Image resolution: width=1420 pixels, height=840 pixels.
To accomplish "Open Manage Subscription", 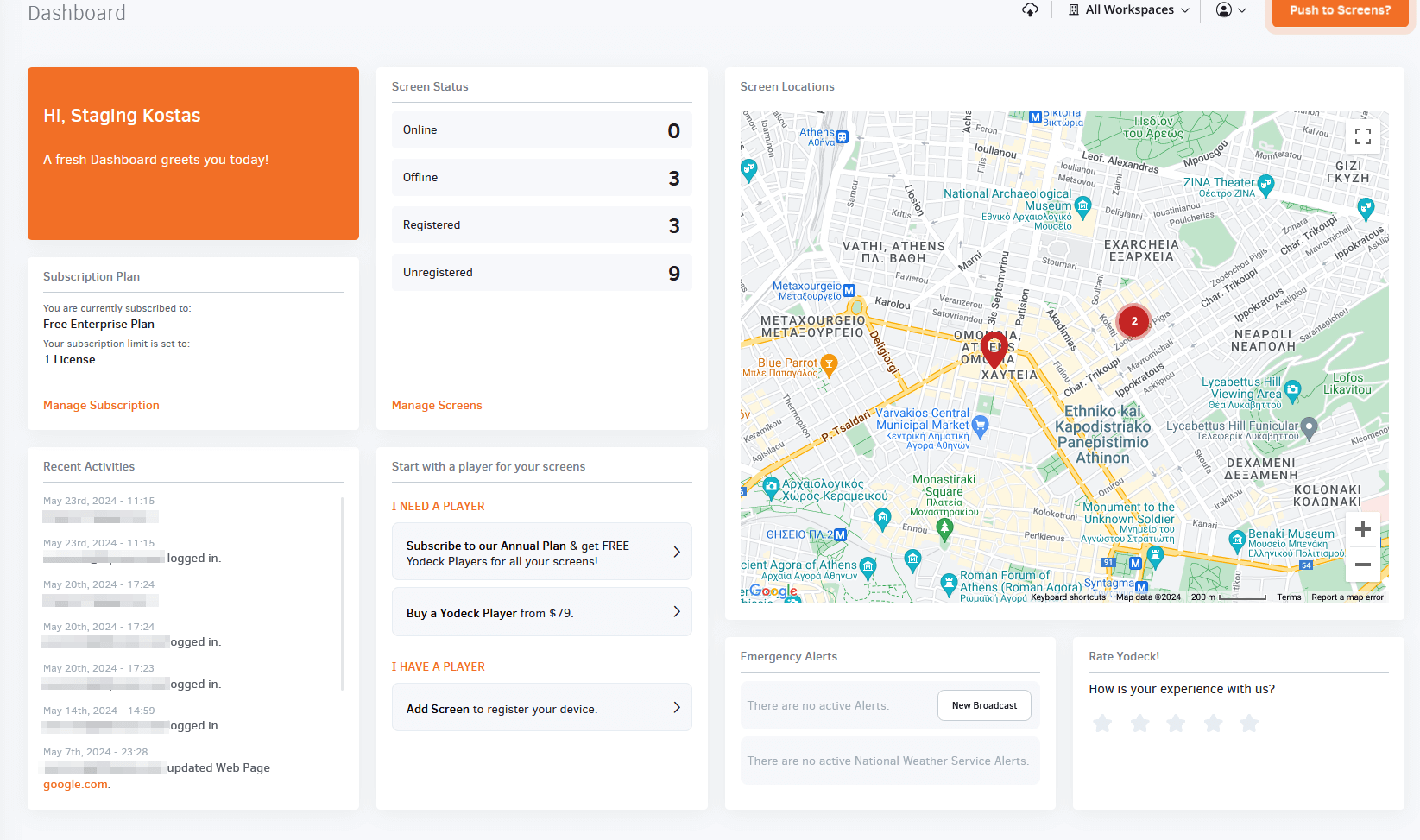I will click(101, 405).
